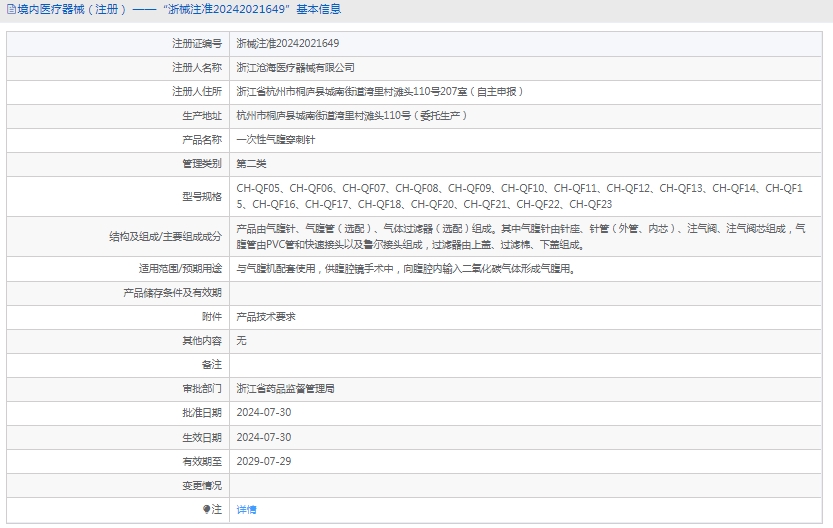The width and height of the screenshot is (833, 528).
Task: Click the bullet icon next to 注 label
Action: click(x=207, y=509)
